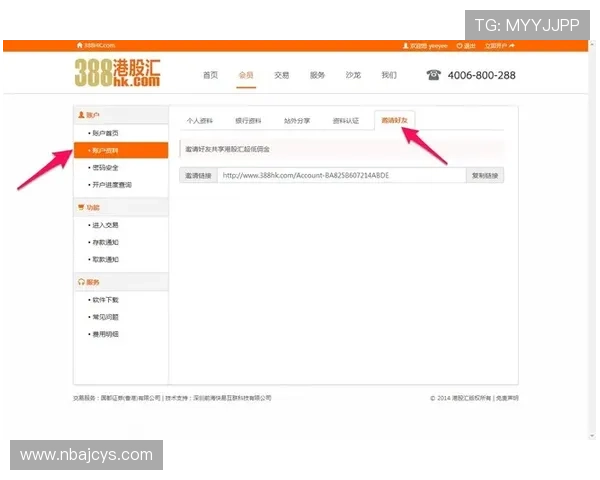Screen dimensions: 600x480
Task: Click the telephone icon beside 4006-800-288
Action: (434, 75)
